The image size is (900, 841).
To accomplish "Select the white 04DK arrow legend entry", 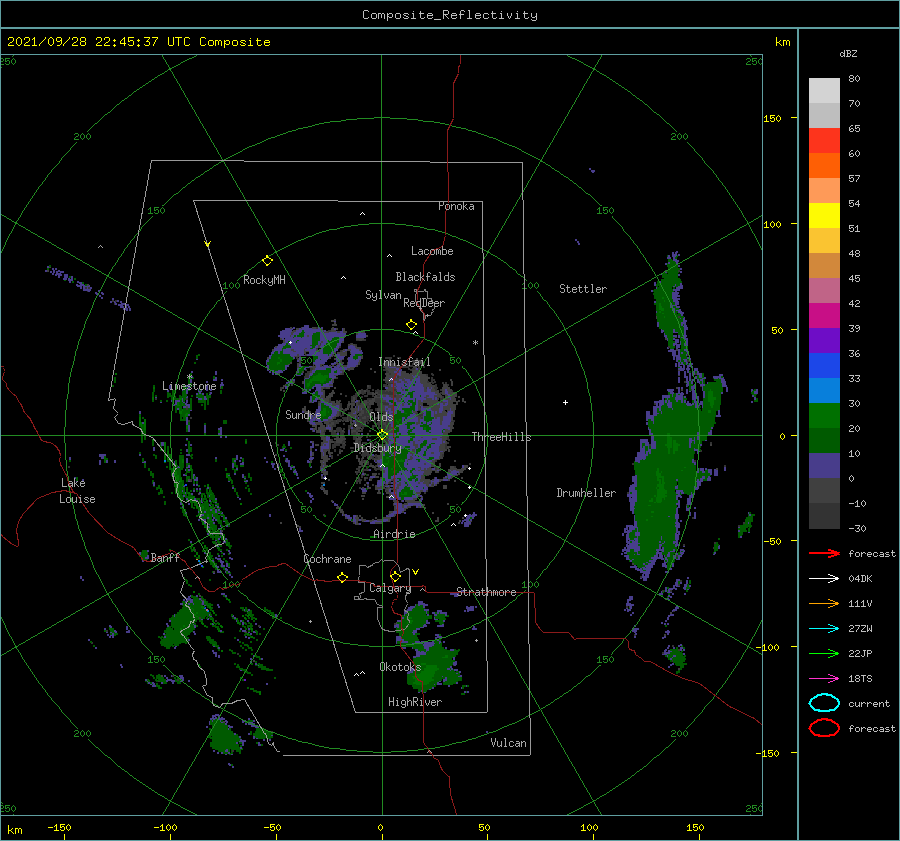I will [824, 579].
